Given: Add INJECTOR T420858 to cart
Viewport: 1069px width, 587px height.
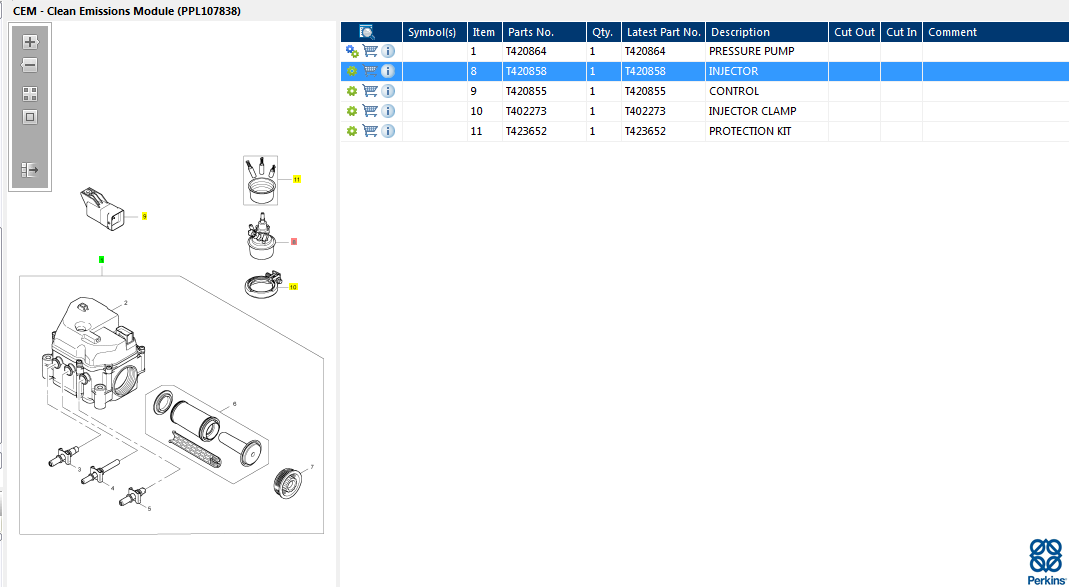Looking at the screenshot, I should pos(370,71).
